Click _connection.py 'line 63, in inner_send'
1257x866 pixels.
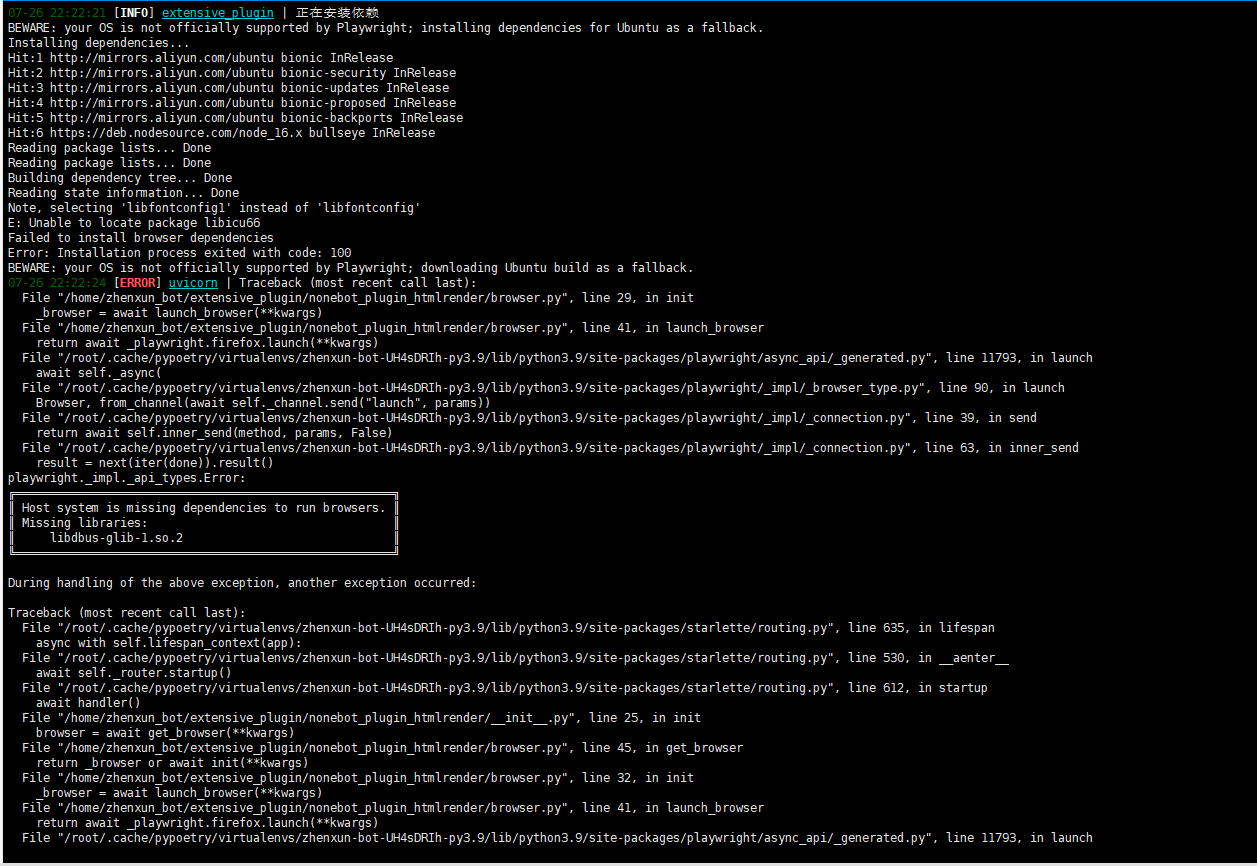[550, 448]
